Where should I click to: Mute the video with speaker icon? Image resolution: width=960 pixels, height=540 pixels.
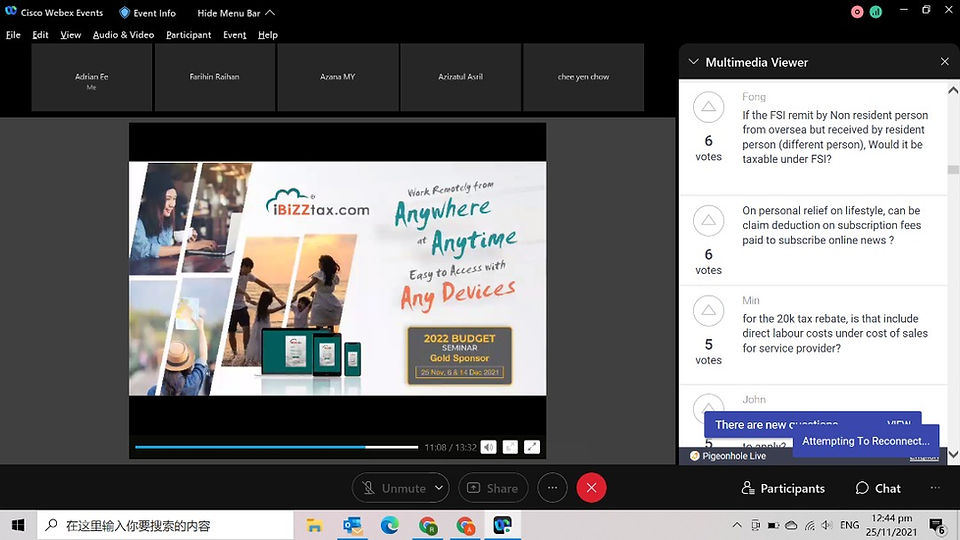489,448
